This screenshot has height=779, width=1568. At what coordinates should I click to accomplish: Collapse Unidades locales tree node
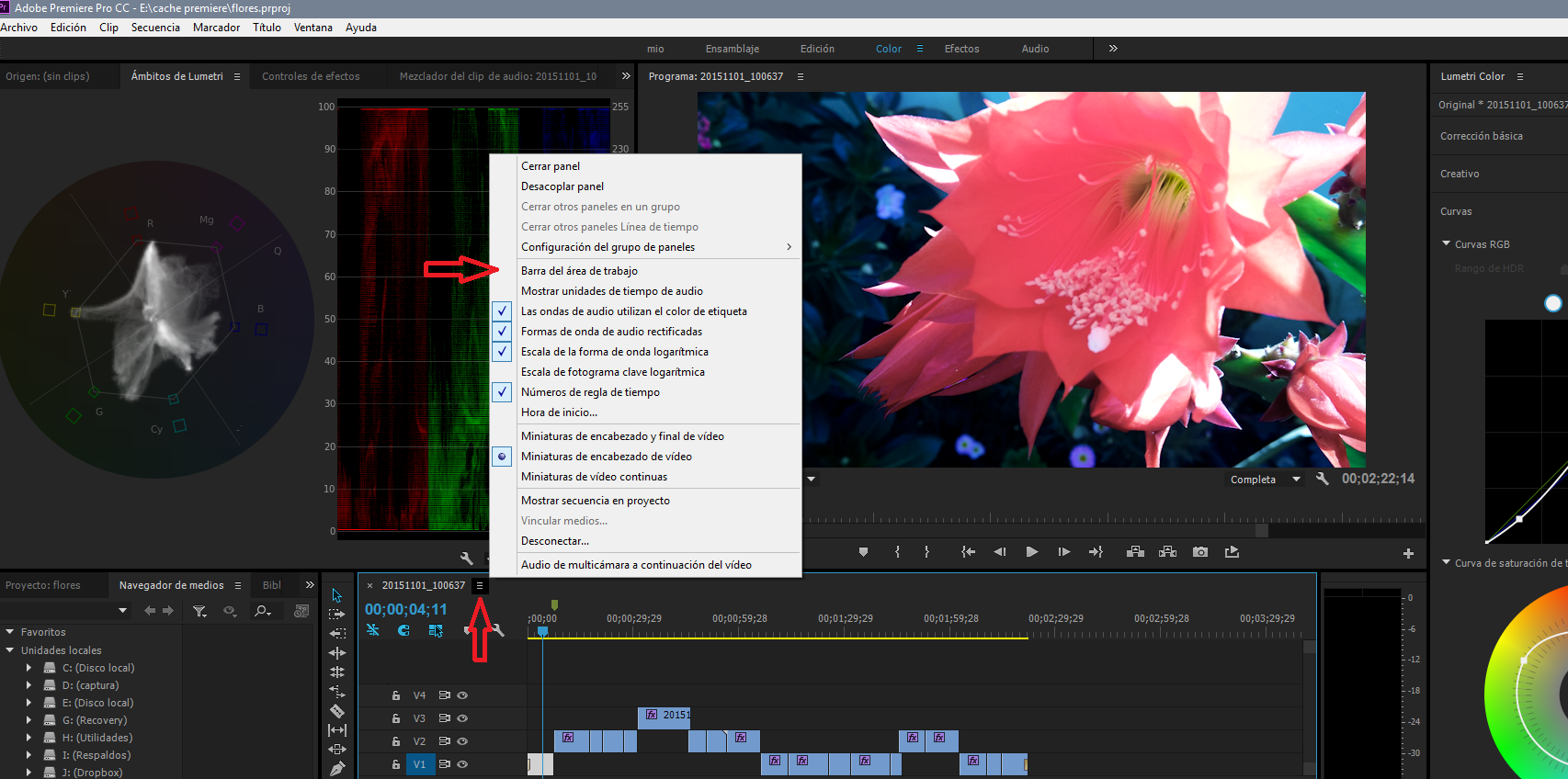pyautogui.click(x=10, y=650)
